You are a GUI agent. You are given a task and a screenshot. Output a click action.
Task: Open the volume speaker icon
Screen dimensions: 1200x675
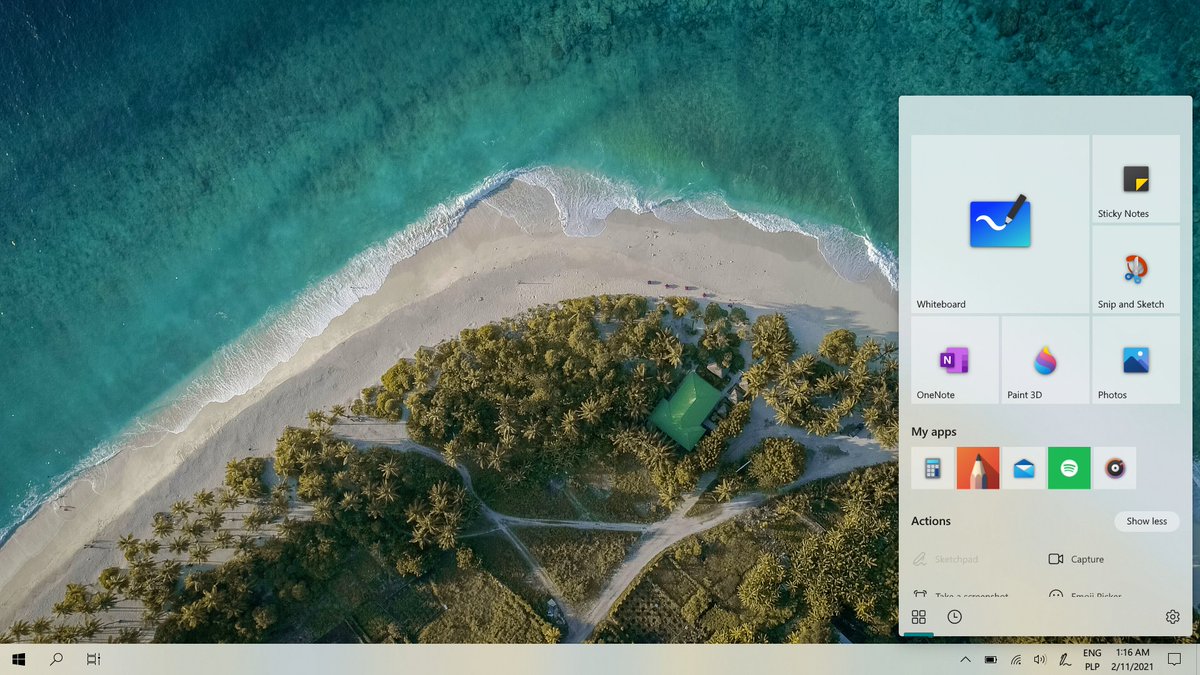click(1040, 659)
